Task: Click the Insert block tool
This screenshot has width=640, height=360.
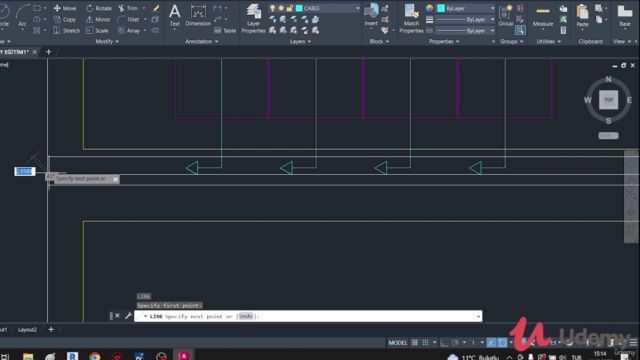Action: [x=371, y=16]
